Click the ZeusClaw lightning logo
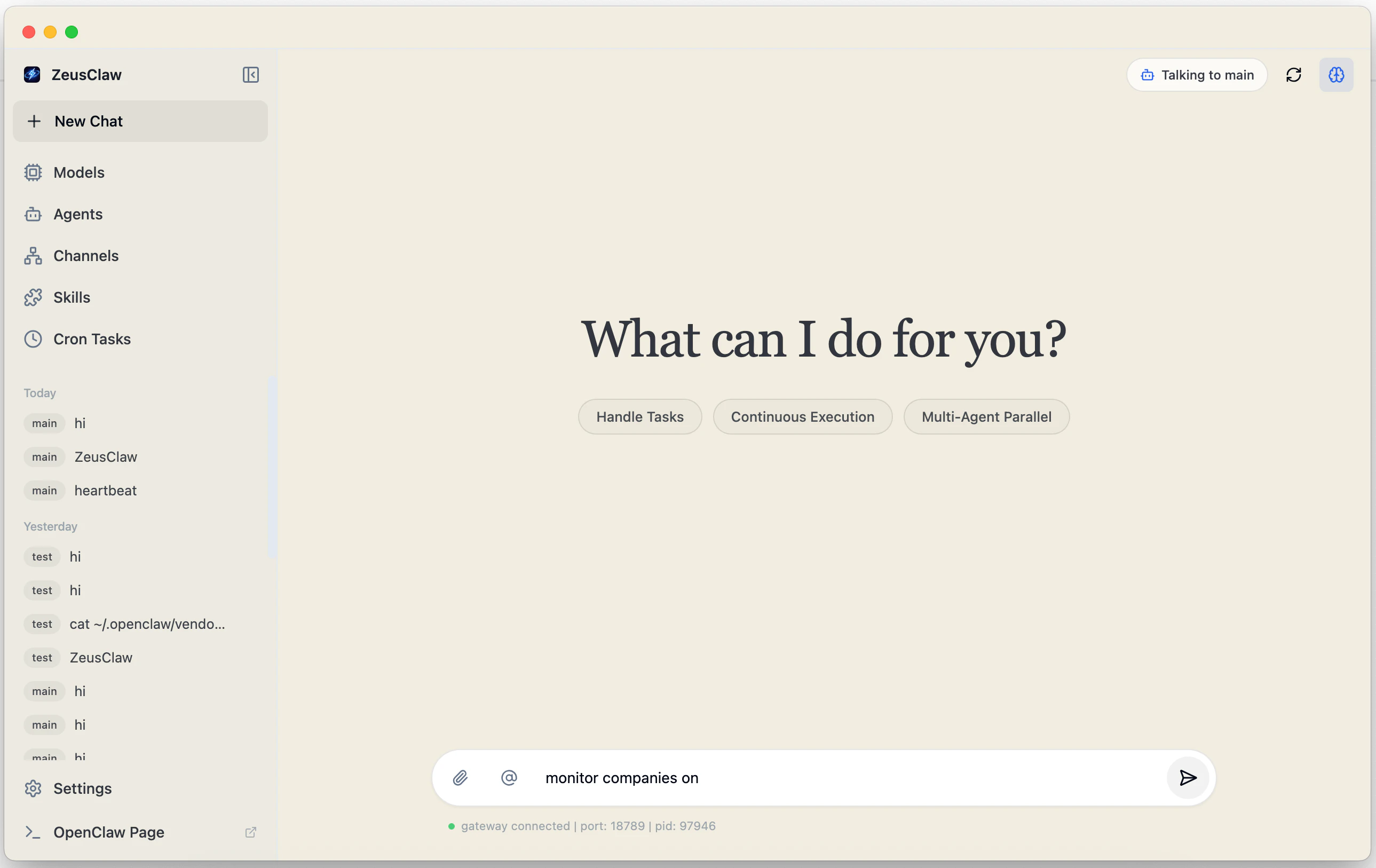Viewport: 1376px width, 868px height. (32, 75)
